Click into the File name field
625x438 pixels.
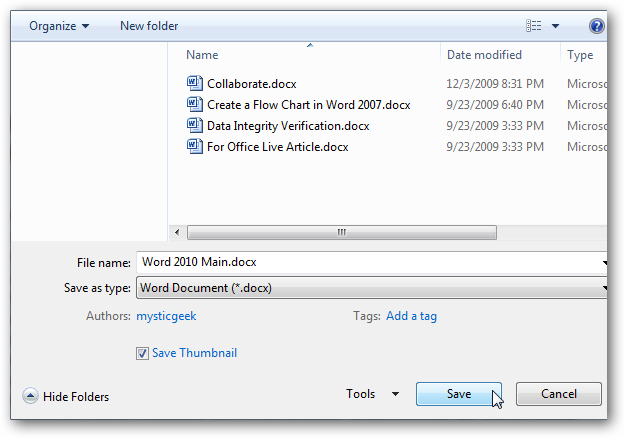pyautogui.click(x=369, y=262)
